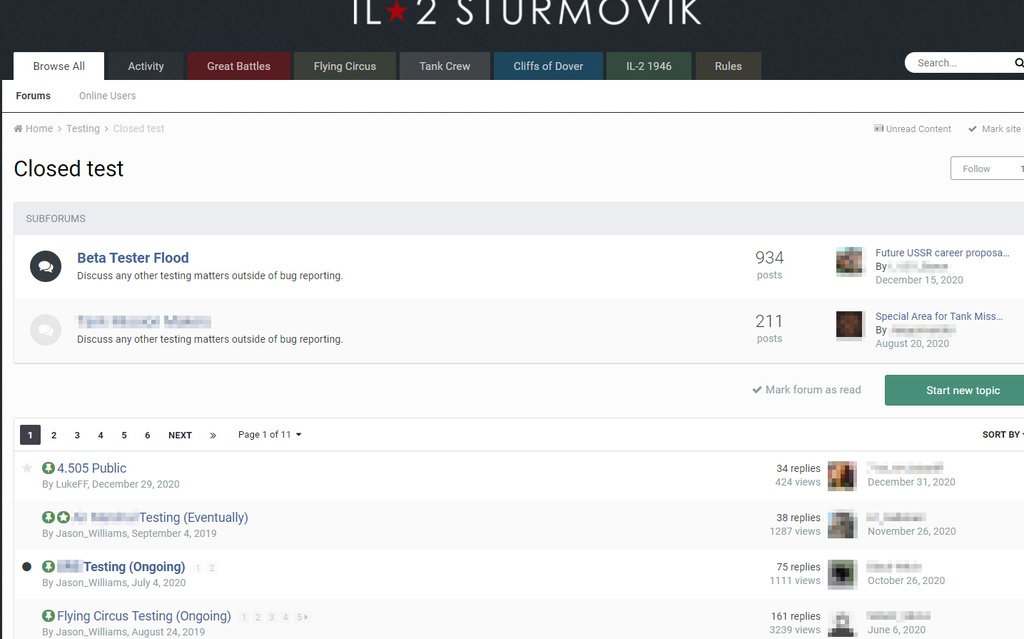Click the checkmark beside Mark forum as read
The image size is (1024, 639).
coord(757,390)
